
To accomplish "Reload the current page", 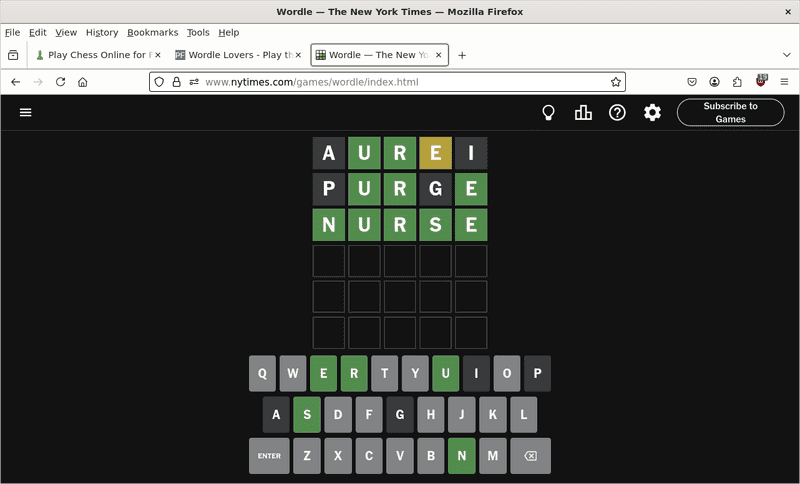I will click(x=60, y=82).
